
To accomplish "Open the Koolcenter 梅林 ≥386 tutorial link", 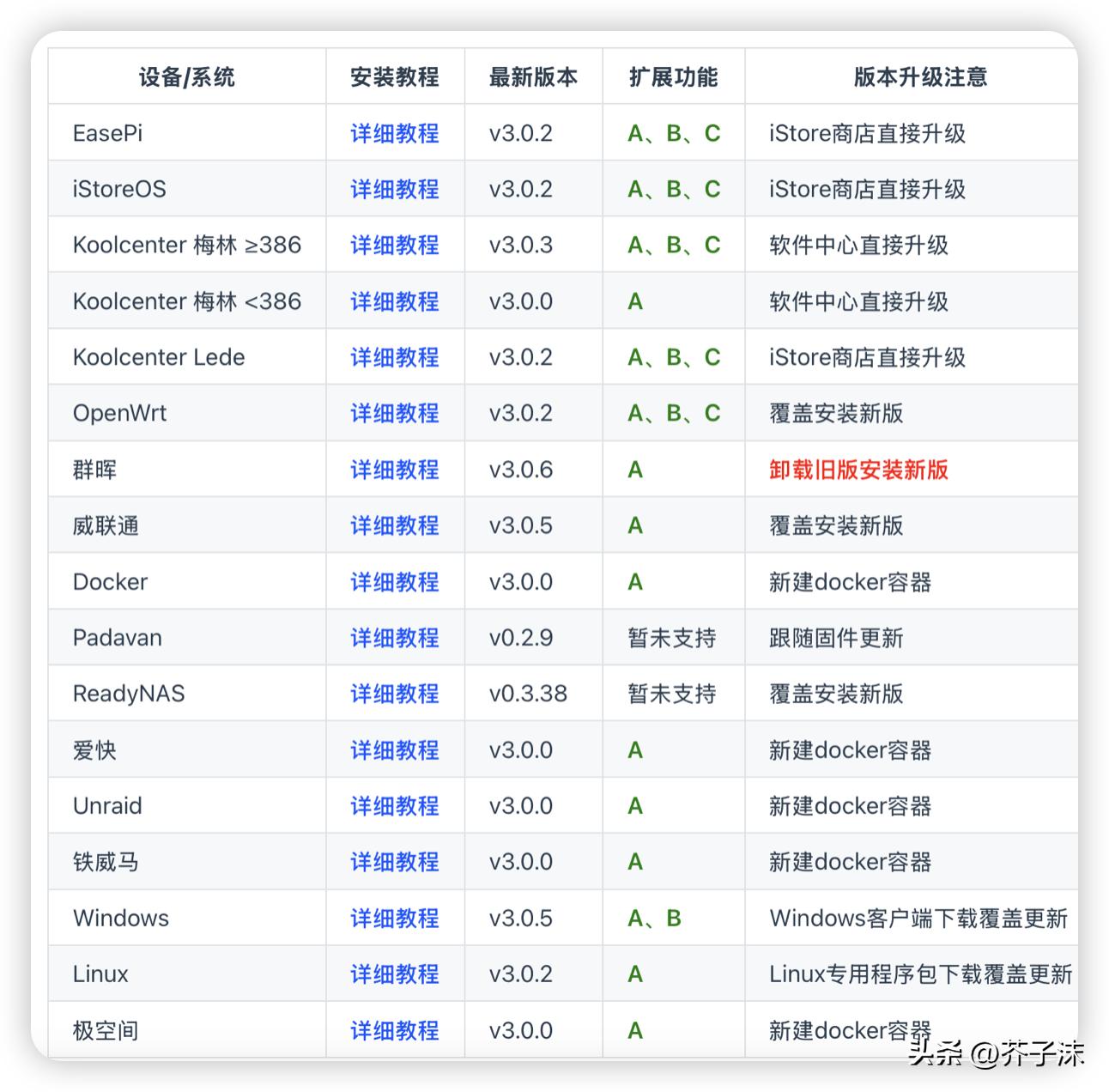I will [x=394, y=246].
